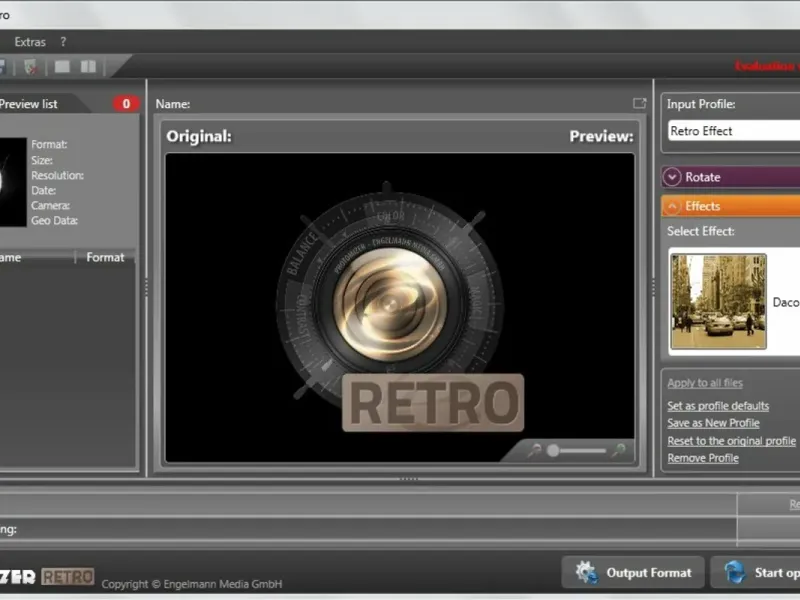This screenshot has height=600, width=800.
Task: Switch to single preview view icon
Action: coord(62,67)
